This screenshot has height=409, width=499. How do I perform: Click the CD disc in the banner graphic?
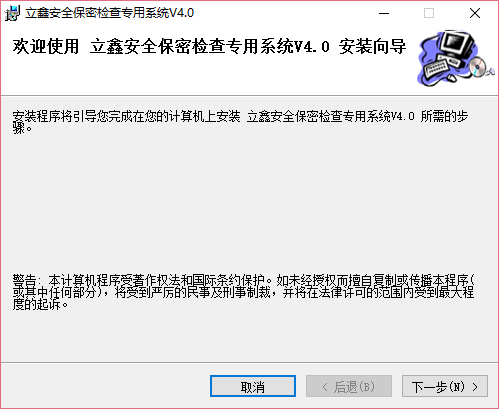(477, 66)
